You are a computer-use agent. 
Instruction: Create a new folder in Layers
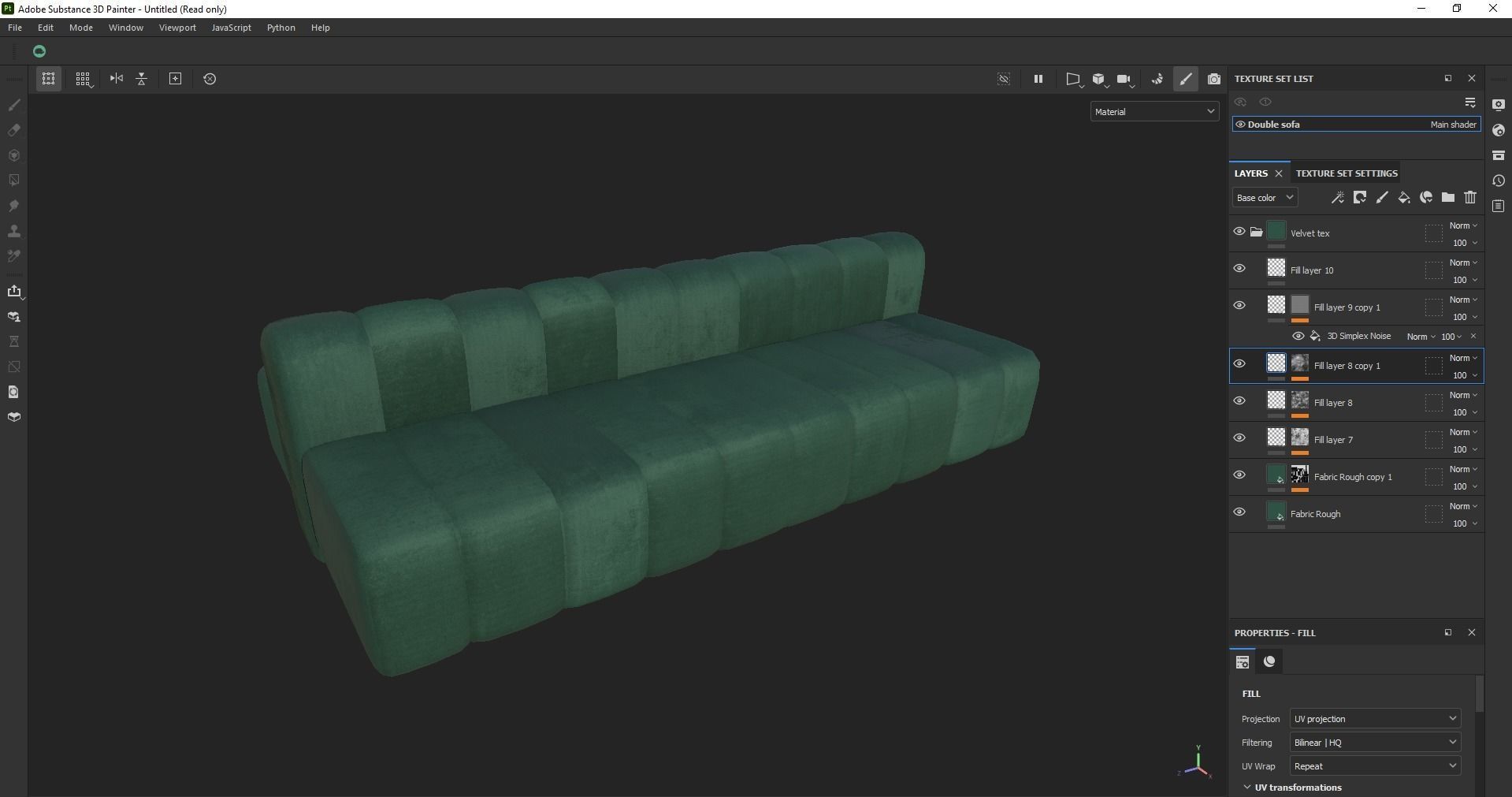(1448, 198)
